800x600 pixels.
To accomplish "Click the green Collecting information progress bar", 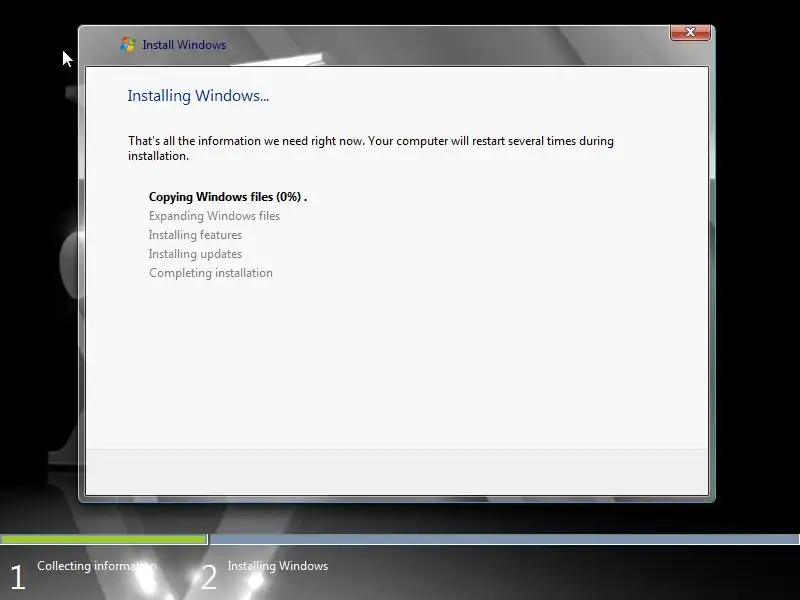I will (104, 539).
